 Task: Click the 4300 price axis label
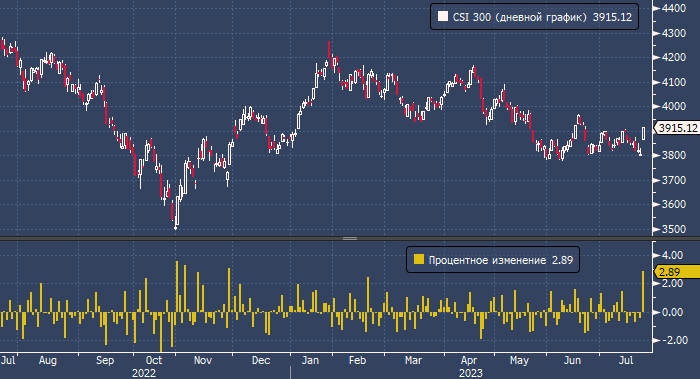pyautogui.click(x=674, y=33)
